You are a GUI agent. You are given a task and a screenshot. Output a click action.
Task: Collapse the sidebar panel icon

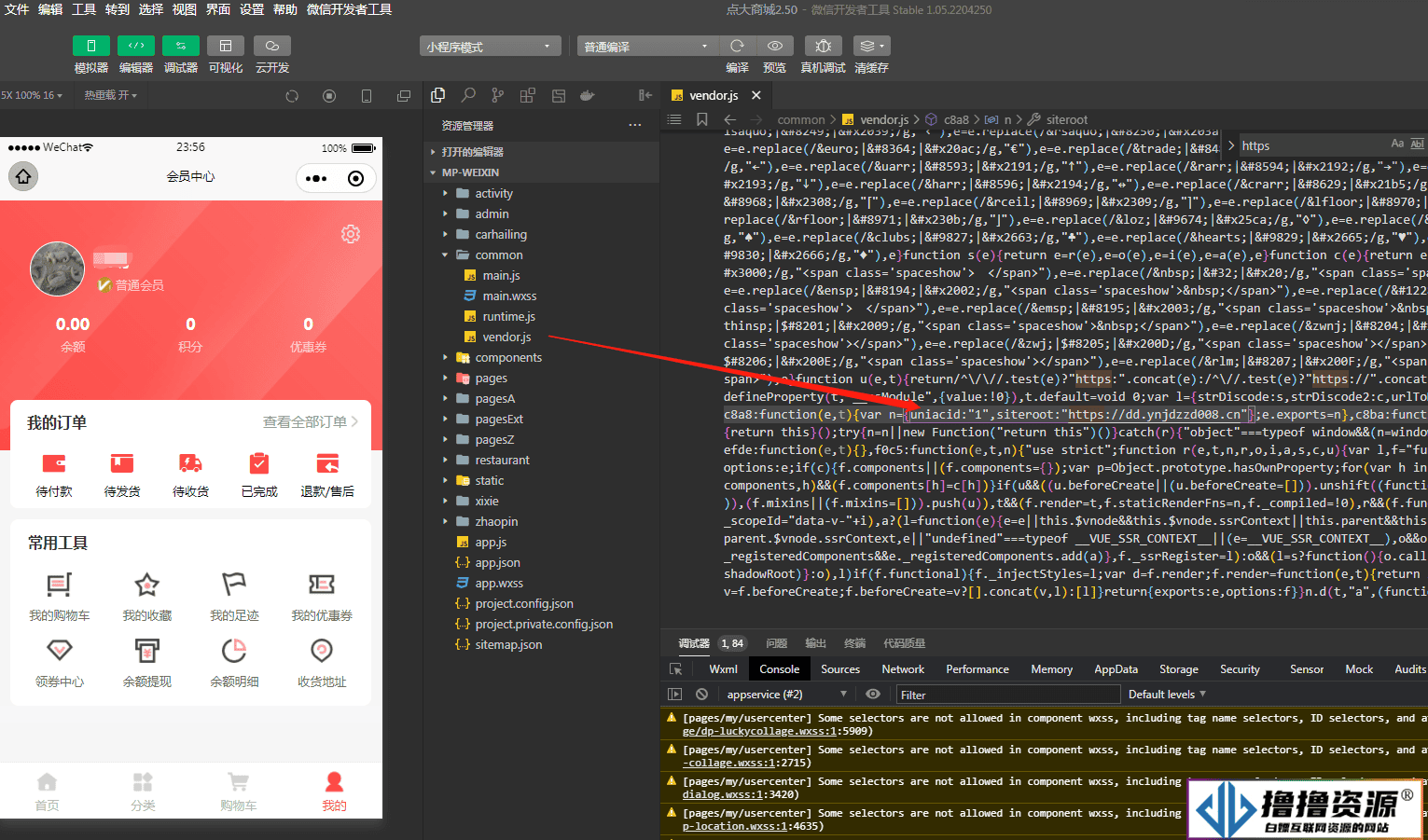[645, 95]
